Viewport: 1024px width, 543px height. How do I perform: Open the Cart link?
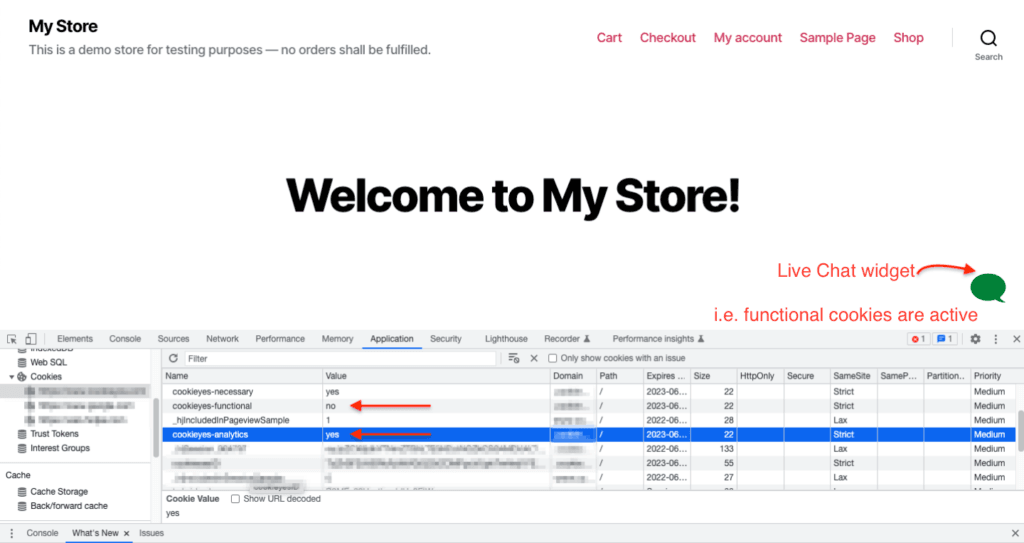point(609,38)
